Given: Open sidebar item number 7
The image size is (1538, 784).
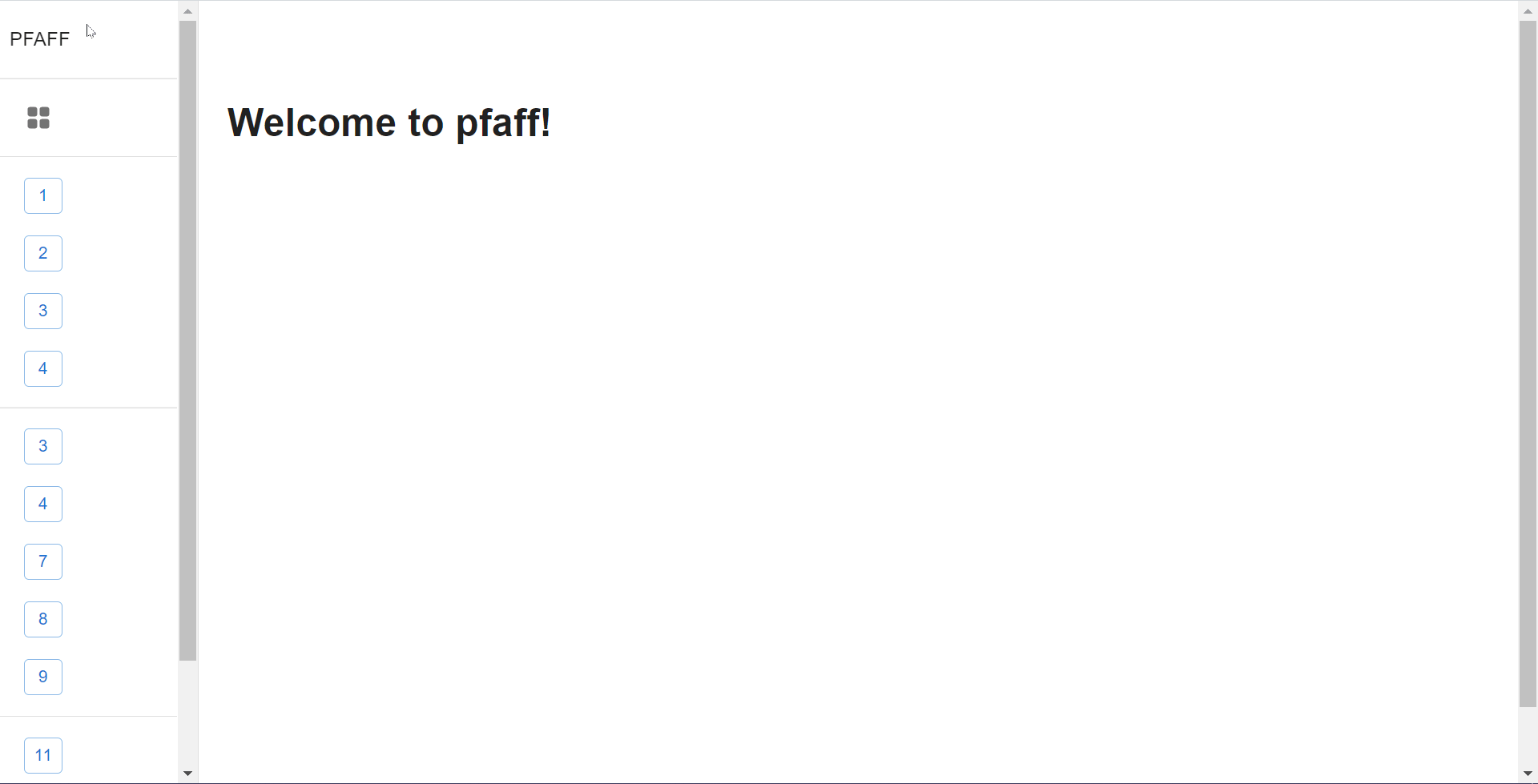Looking at the screenshot, I should [x=43, y=562].
